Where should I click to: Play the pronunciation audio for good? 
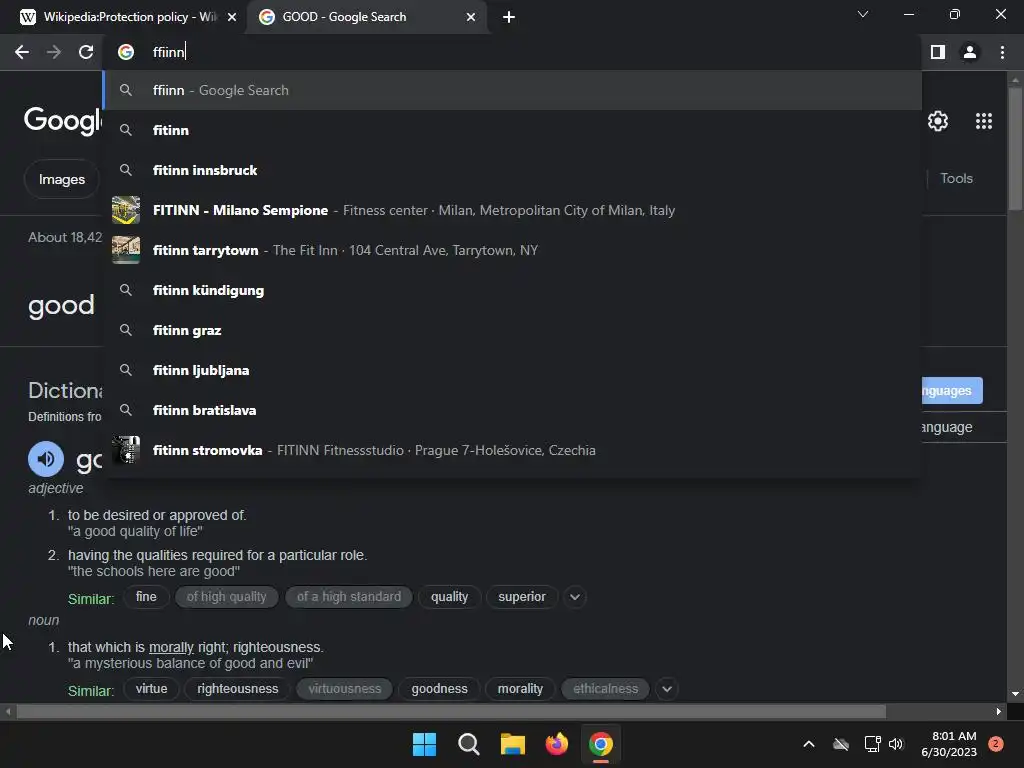[x=46, y=459]
